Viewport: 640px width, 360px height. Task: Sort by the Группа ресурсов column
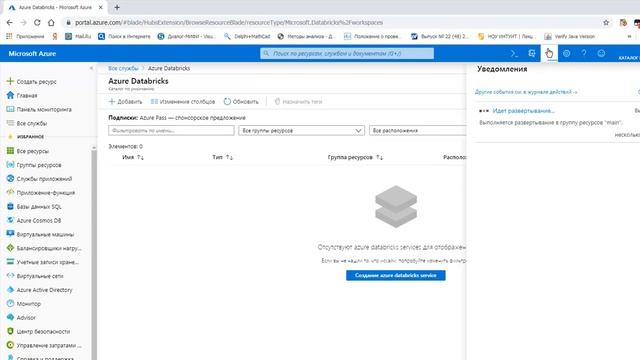[355, 157]
